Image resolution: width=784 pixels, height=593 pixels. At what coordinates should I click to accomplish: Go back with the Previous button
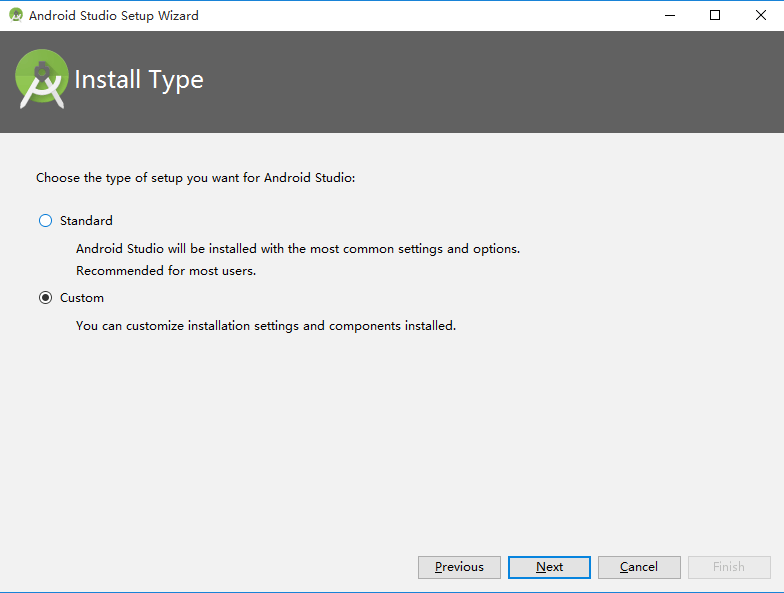(x=459, y=567)
